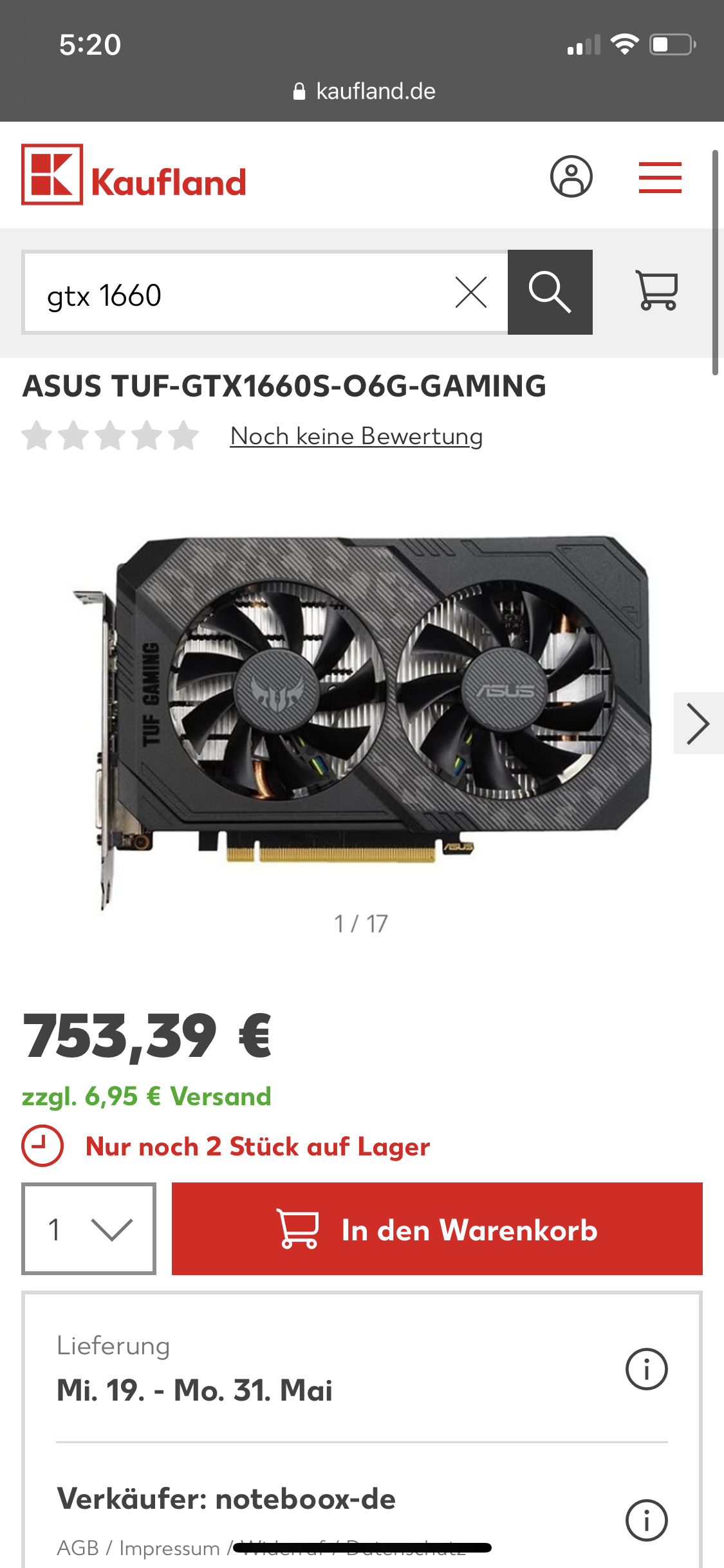Clear the search field with X
The image size is (724, 1568).
tap(471, 292)
